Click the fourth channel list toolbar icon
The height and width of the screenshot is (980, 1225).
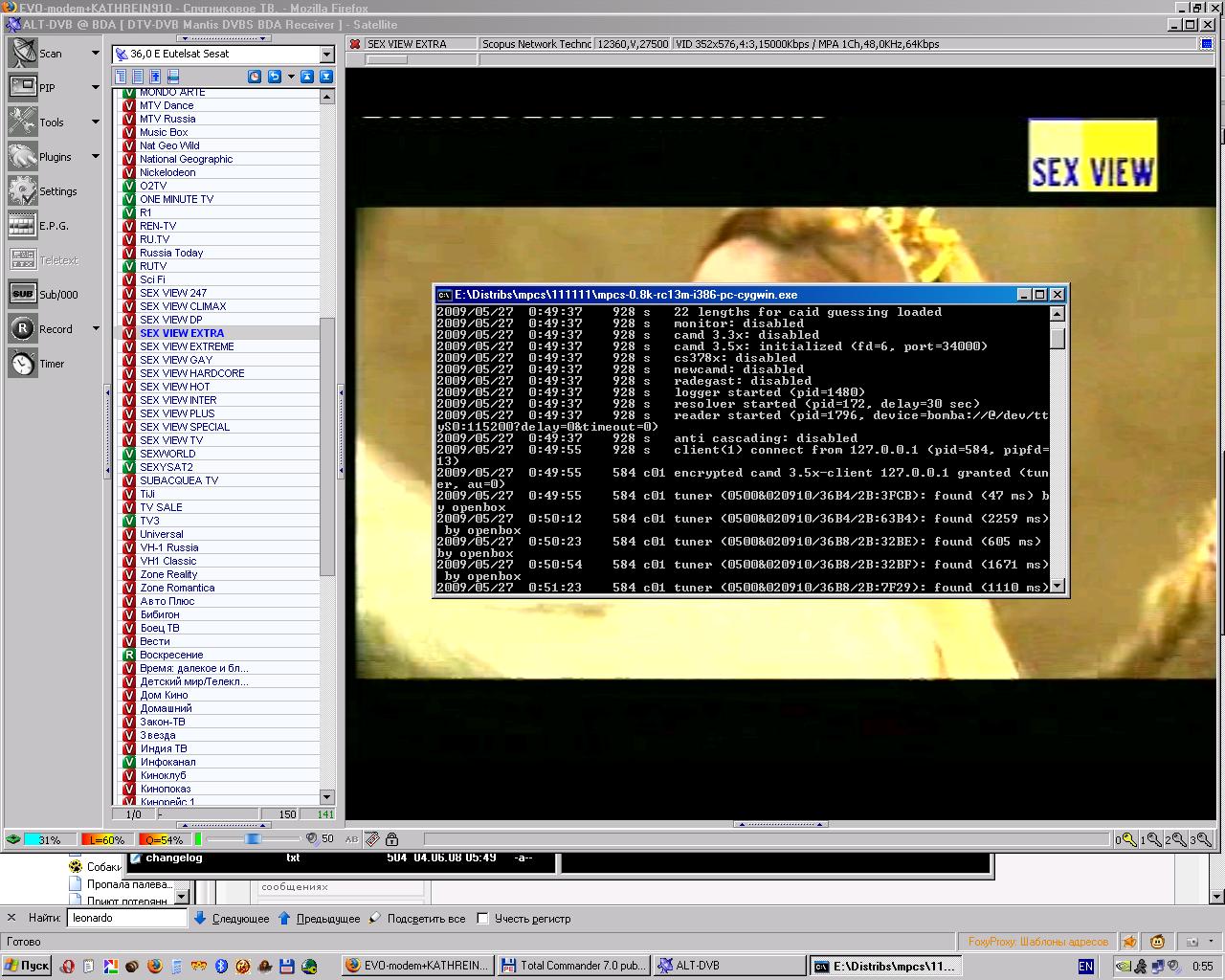click(172, 77)
